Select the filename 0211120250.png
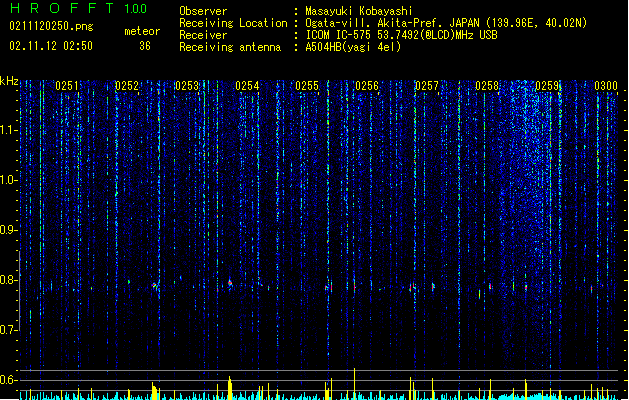Screen dimensions: 629x400 point(51,26)
